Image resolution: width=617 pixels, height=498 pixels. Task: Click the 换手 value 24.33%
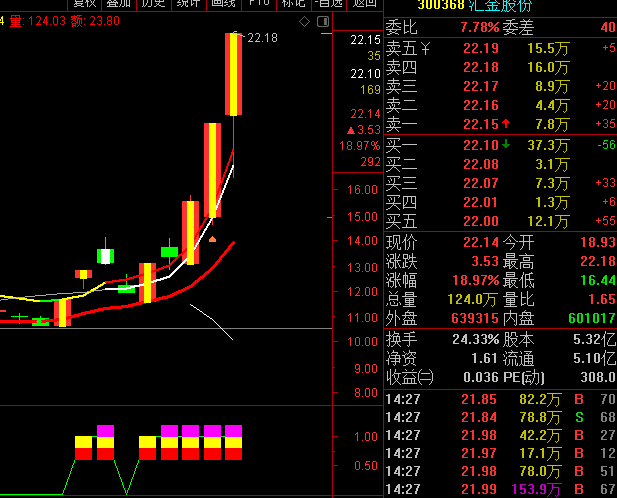[475, 339]
